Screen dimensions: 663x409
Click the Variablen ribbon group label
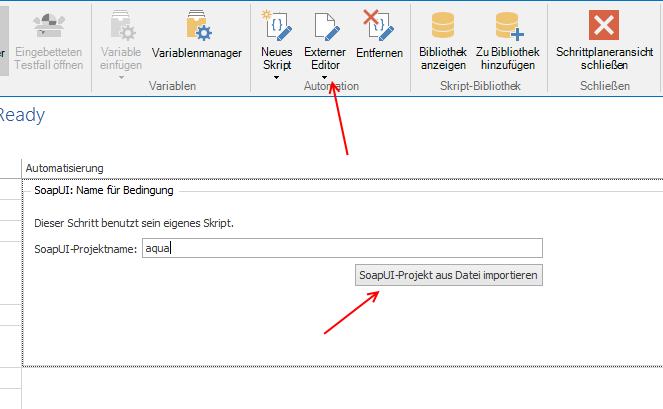point(172,87)
